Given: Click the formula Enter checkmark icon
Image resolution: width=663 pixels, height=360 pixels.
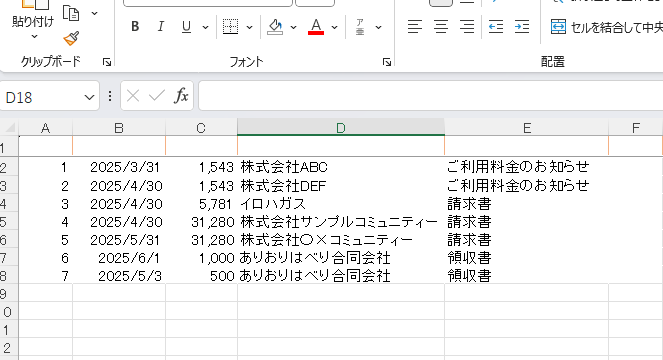Looking at the screenshot, I should pyautogui.click(x=156, y=96).
